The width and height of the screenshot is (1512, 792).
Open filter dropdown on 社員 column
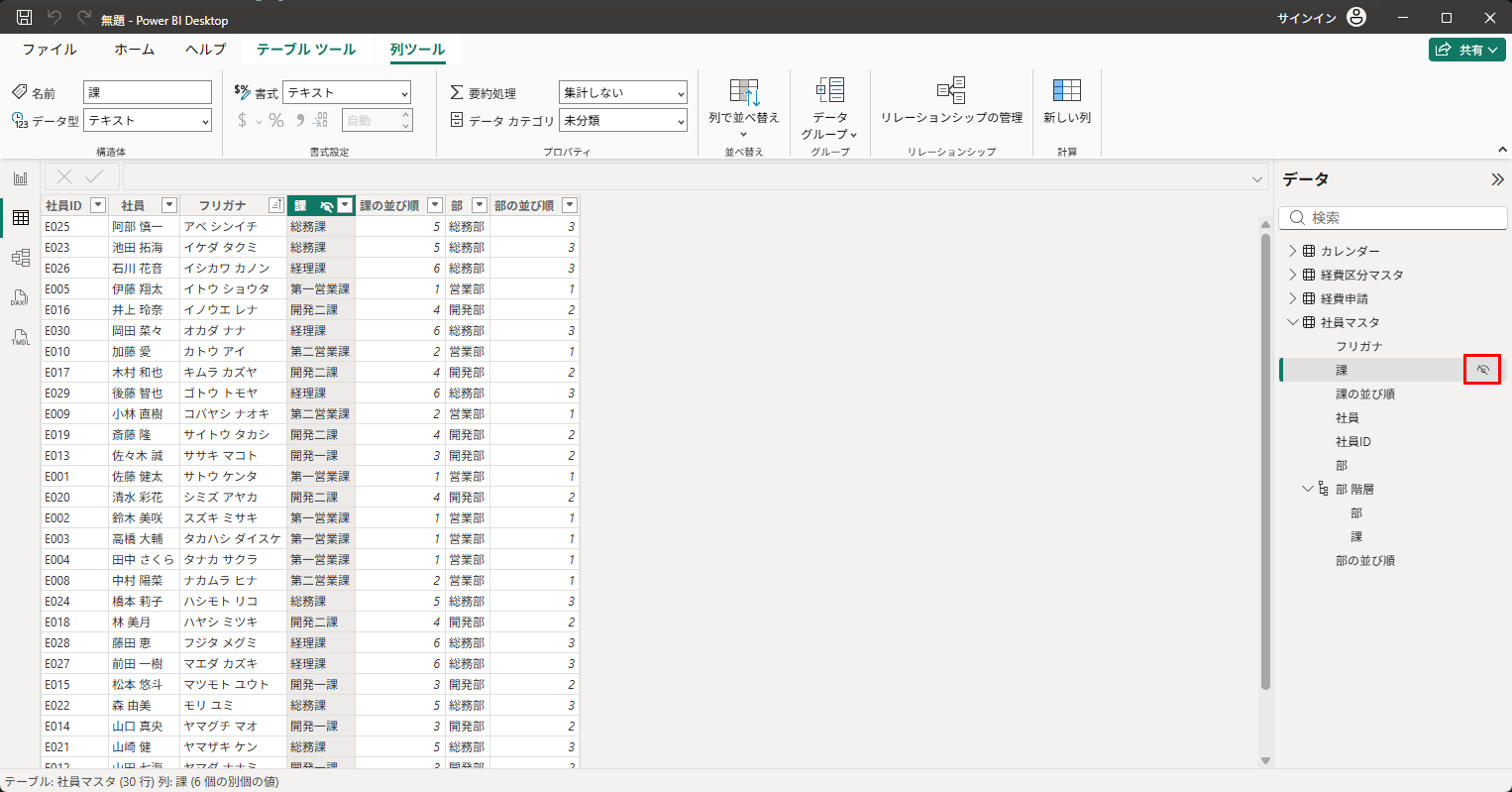click(169, 205)
